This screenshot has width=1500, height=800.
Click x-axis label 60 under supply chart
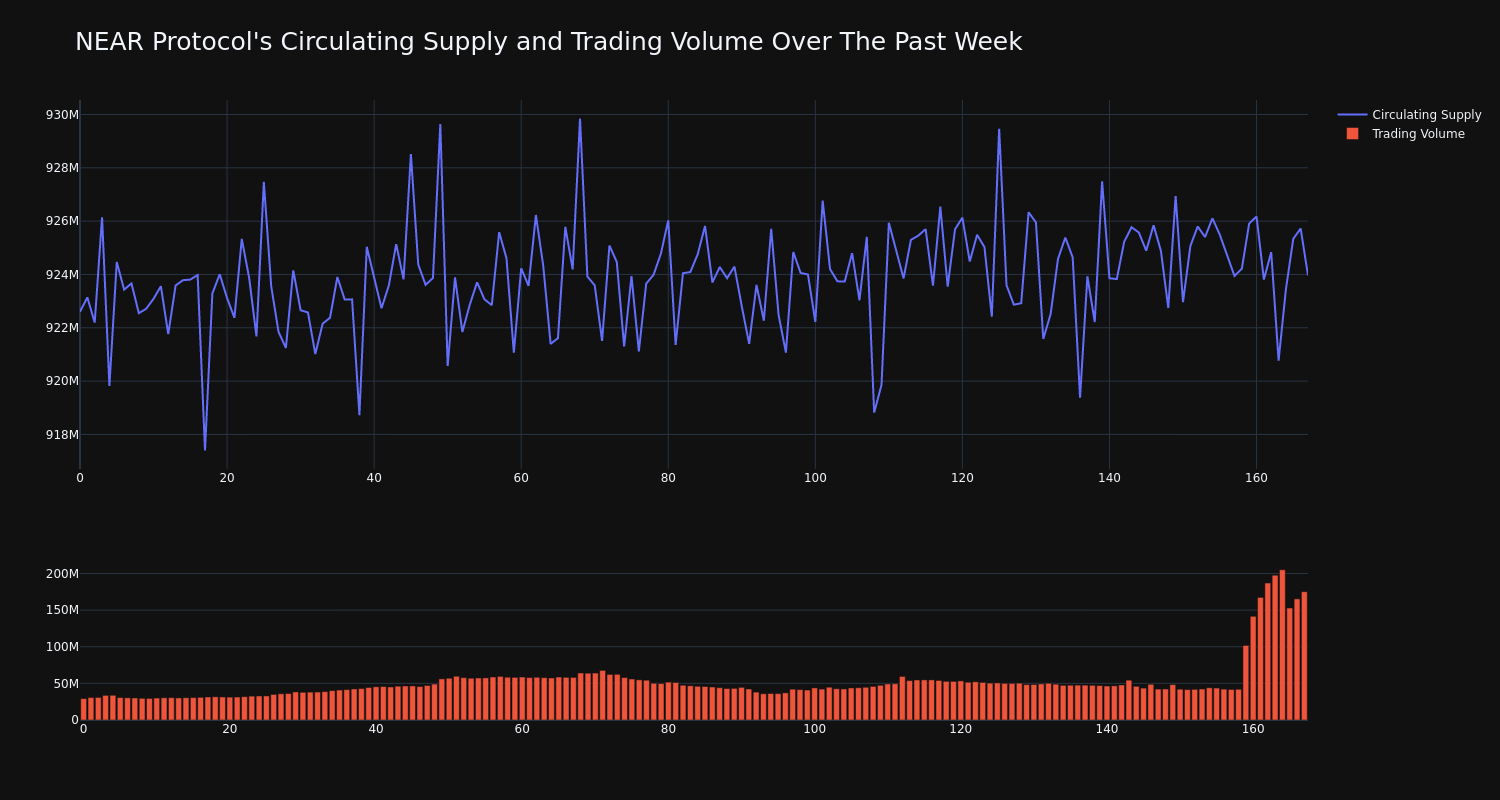click(x=521, y=478)
